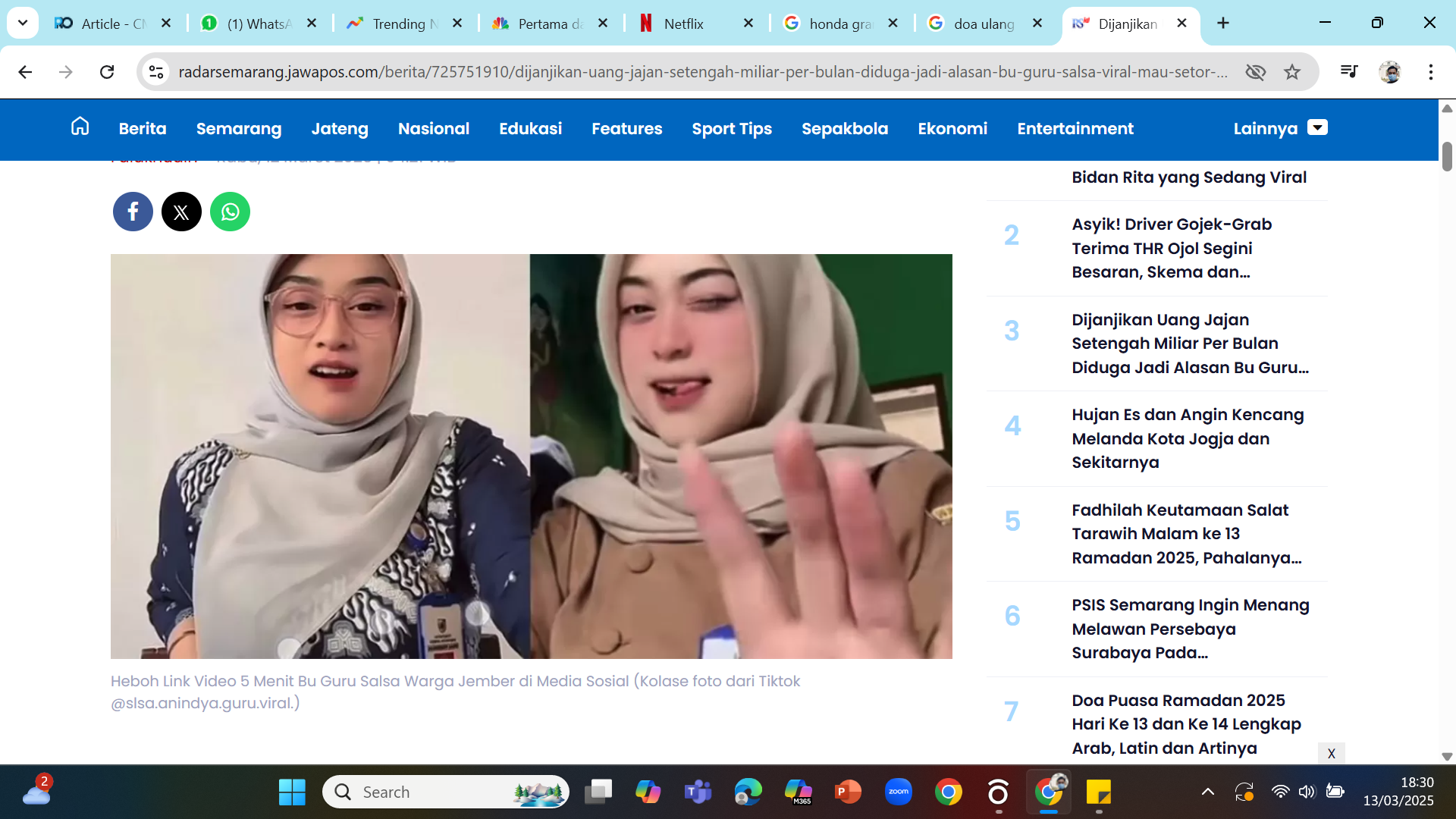The image size is (1456, 819).
Task: Open volume control in tray
Action: pyautogui.click(x=1307, y=792)
